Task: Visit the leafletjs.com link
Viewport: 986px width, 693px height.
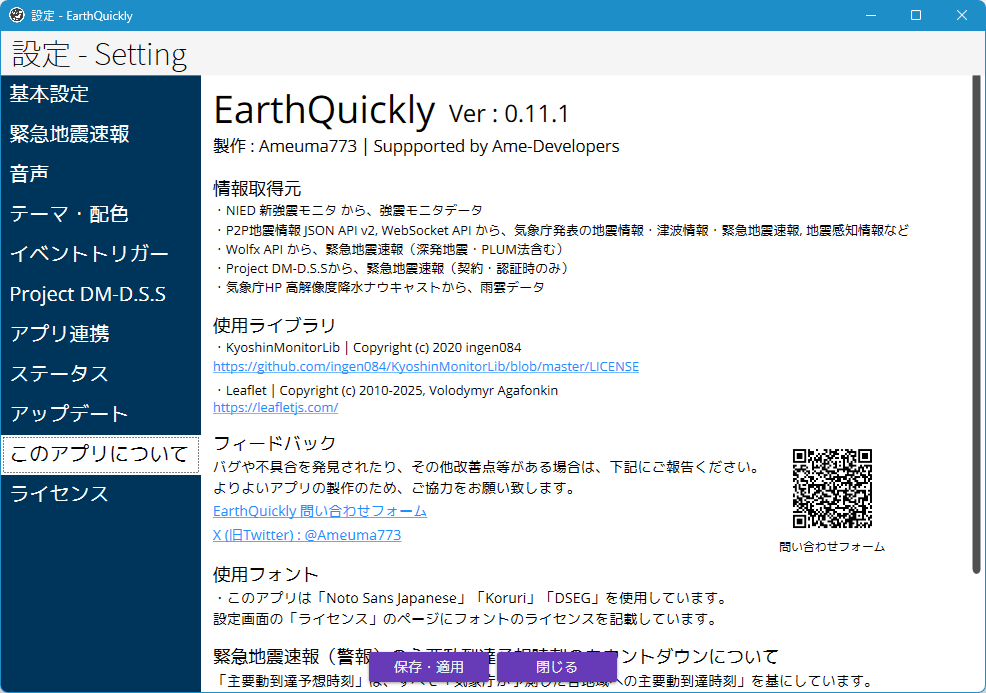Action: tap(275, 407)
